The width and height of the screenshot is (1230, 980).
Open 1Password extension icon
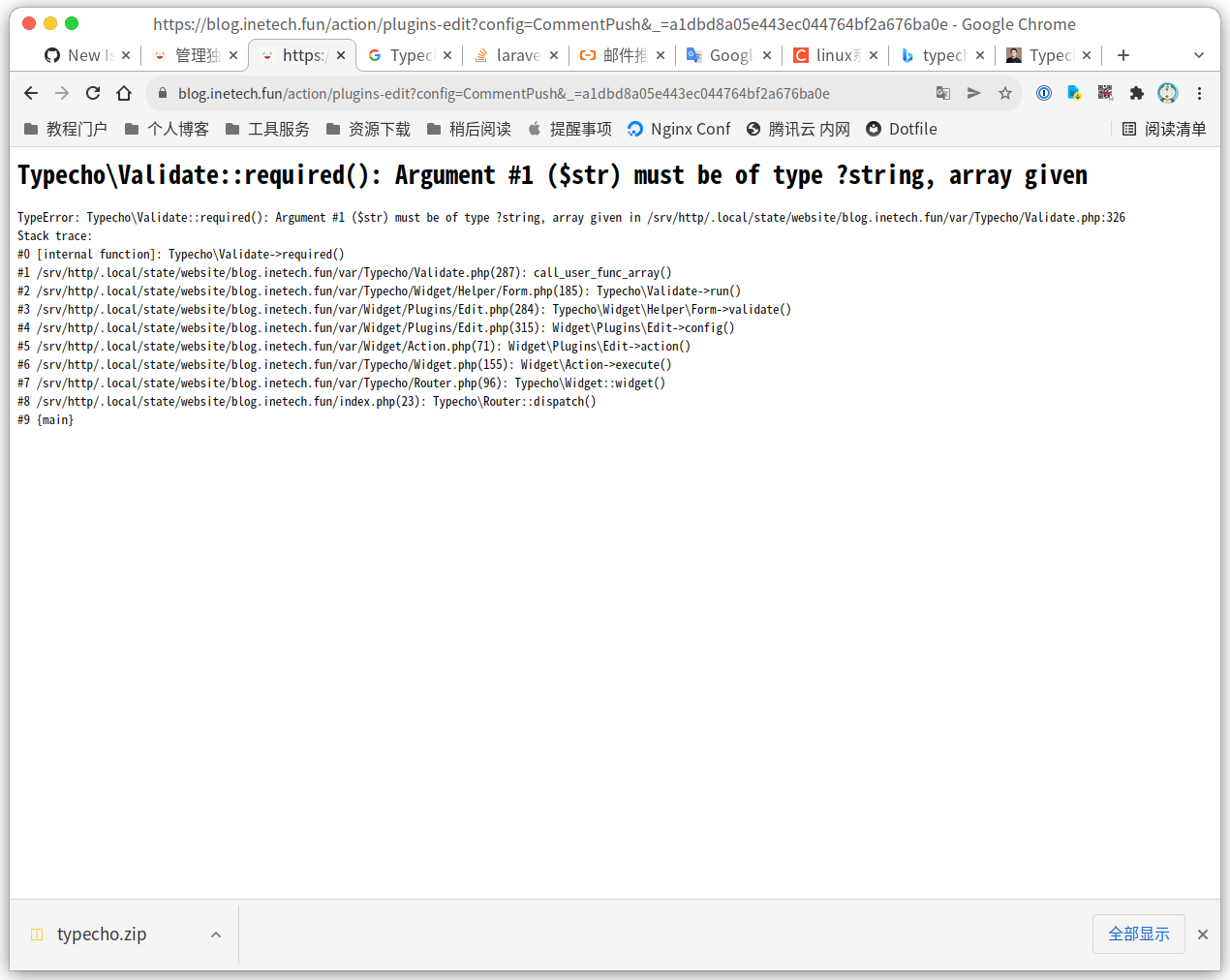[x=1044, y=93]
